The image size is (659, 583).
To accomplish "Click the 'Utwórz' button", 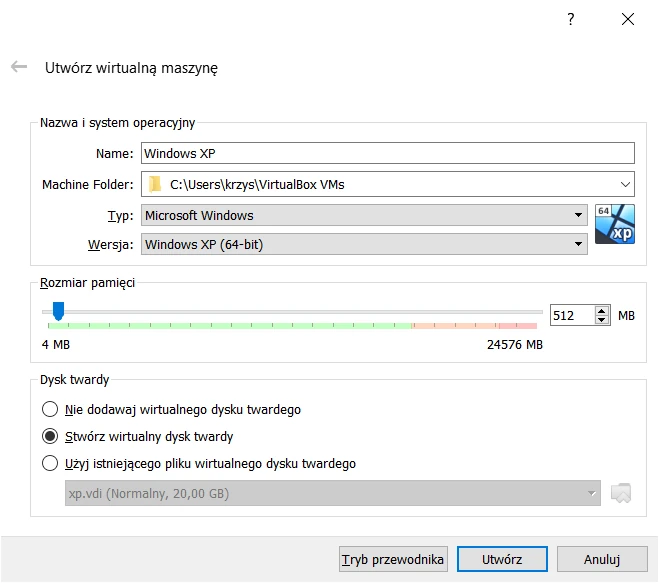I will [x=502, y=559].
